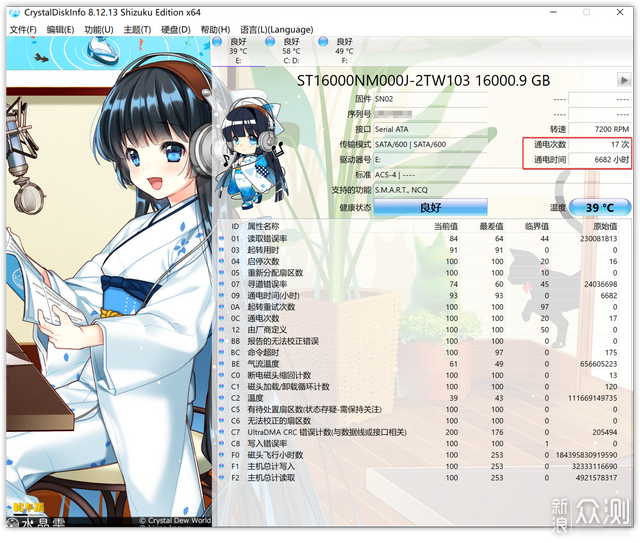Image resolution: width=640 pixels, height=543 pixels.
Task: Click the 良好 health status button
Action: [x=431, y=207]
